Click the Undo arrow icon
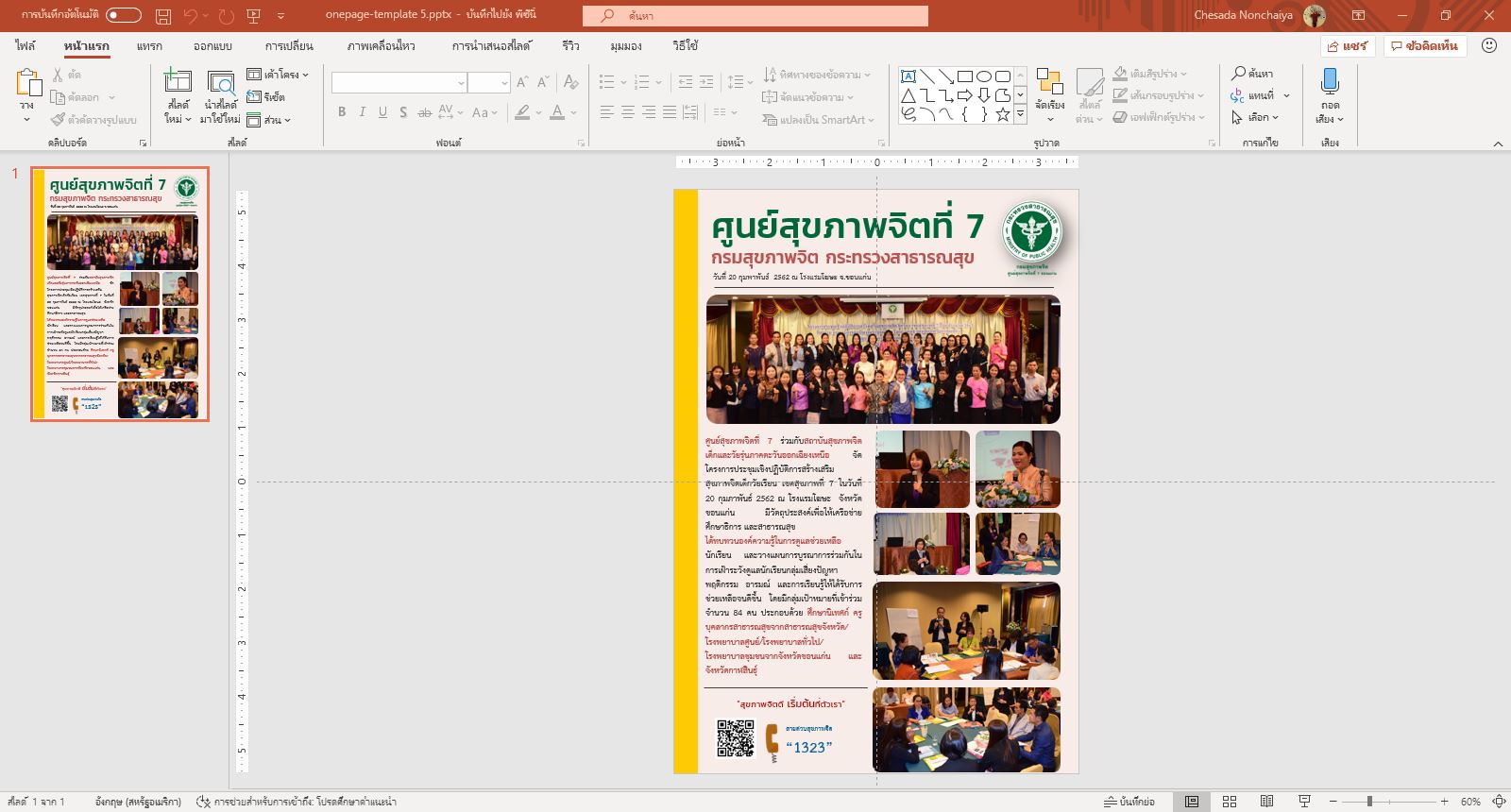 (191, 16)
